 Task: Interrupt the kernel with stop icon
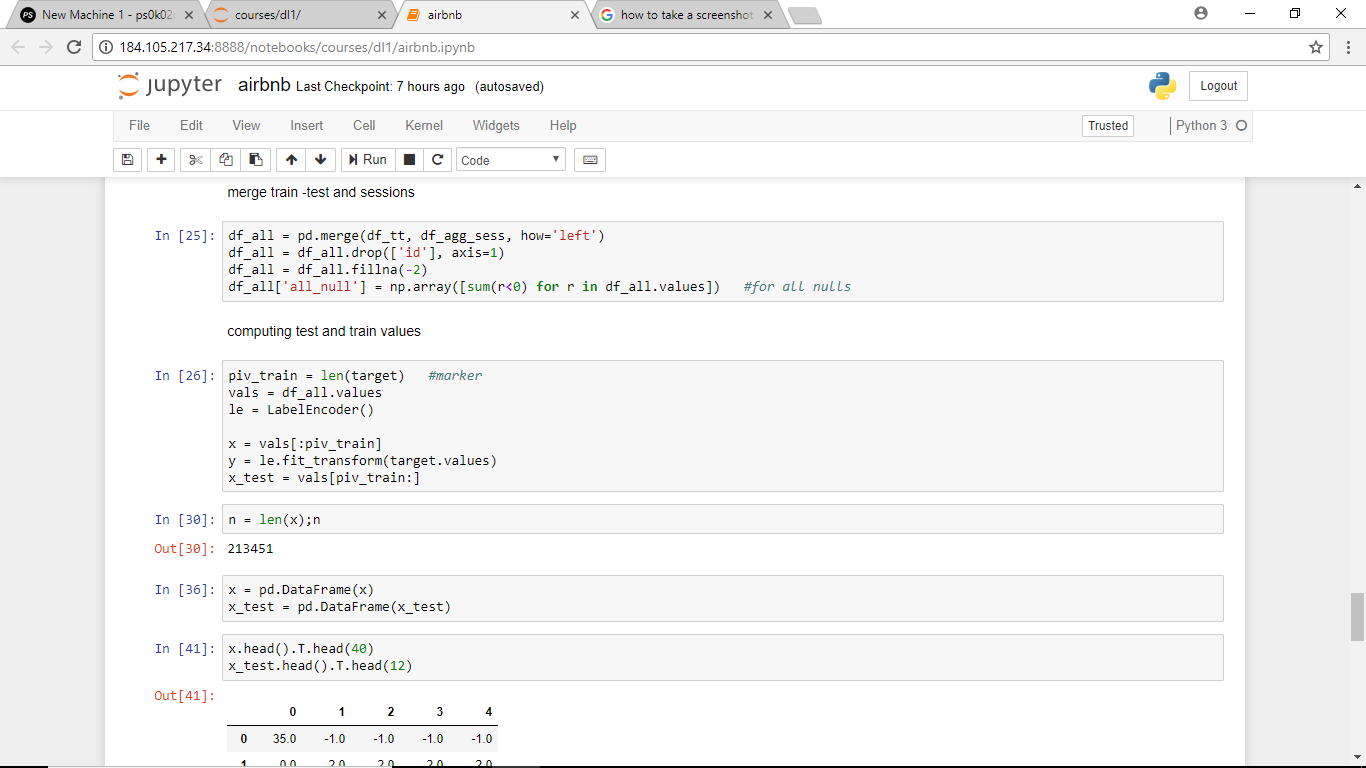point(409,160)
